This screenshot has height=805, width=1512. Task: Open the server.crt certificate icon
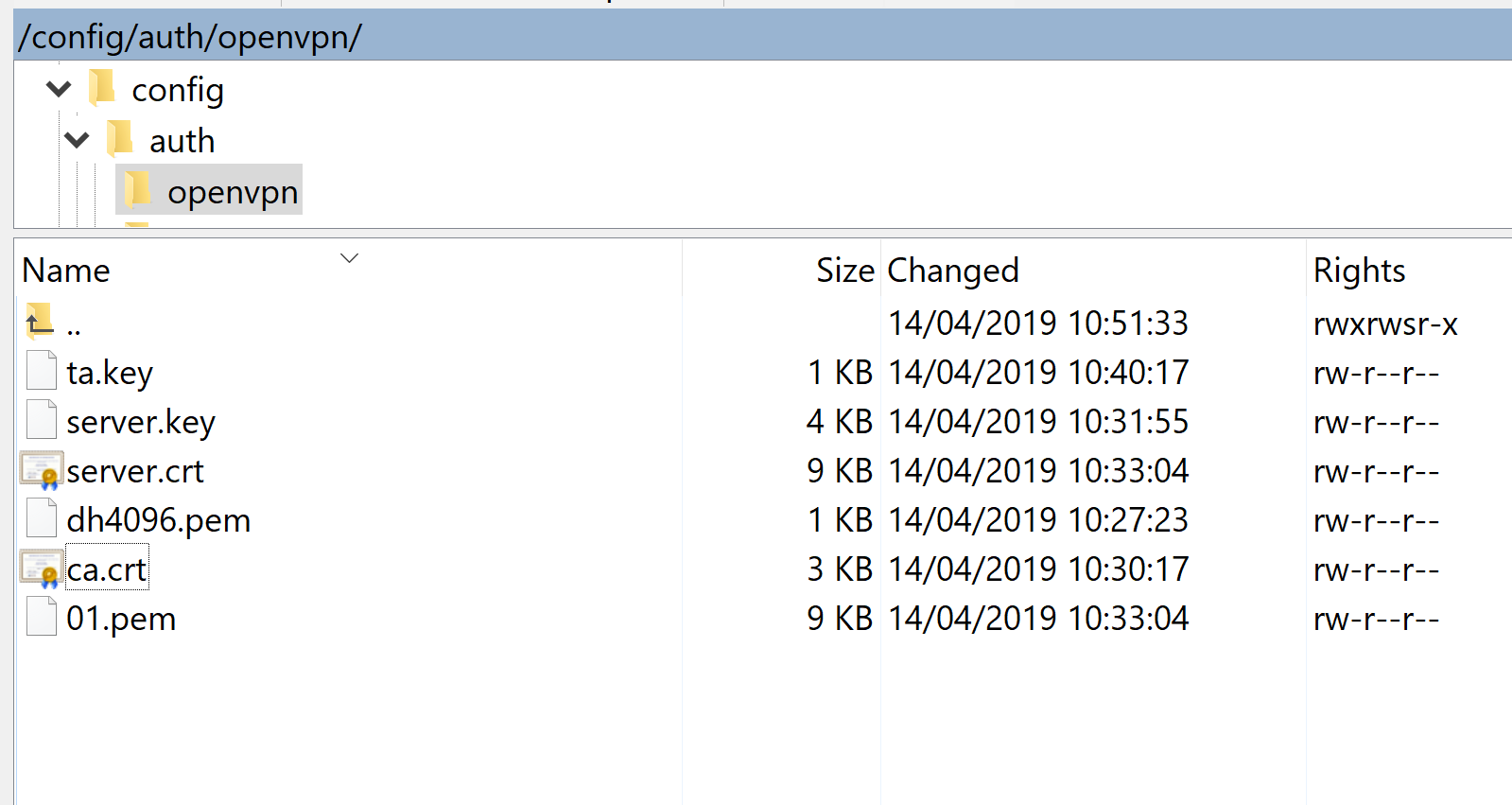(40, 470)
